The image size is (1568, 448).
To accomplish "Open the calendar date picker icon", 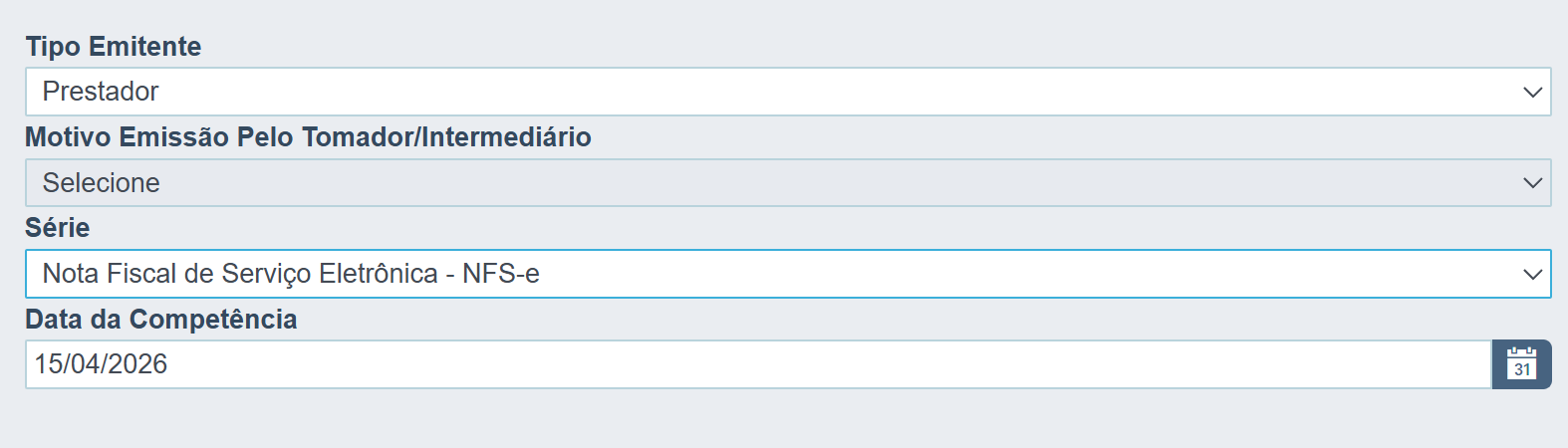I will click(x=1521, y=364).
